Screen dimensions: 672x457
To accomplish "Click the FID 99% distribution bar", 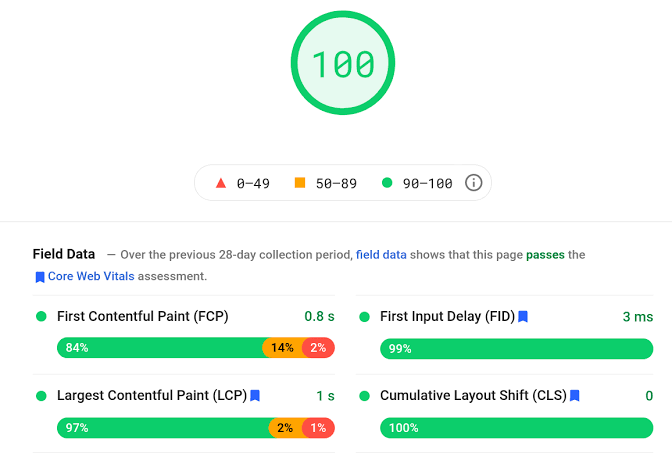I will click(516, 349).
